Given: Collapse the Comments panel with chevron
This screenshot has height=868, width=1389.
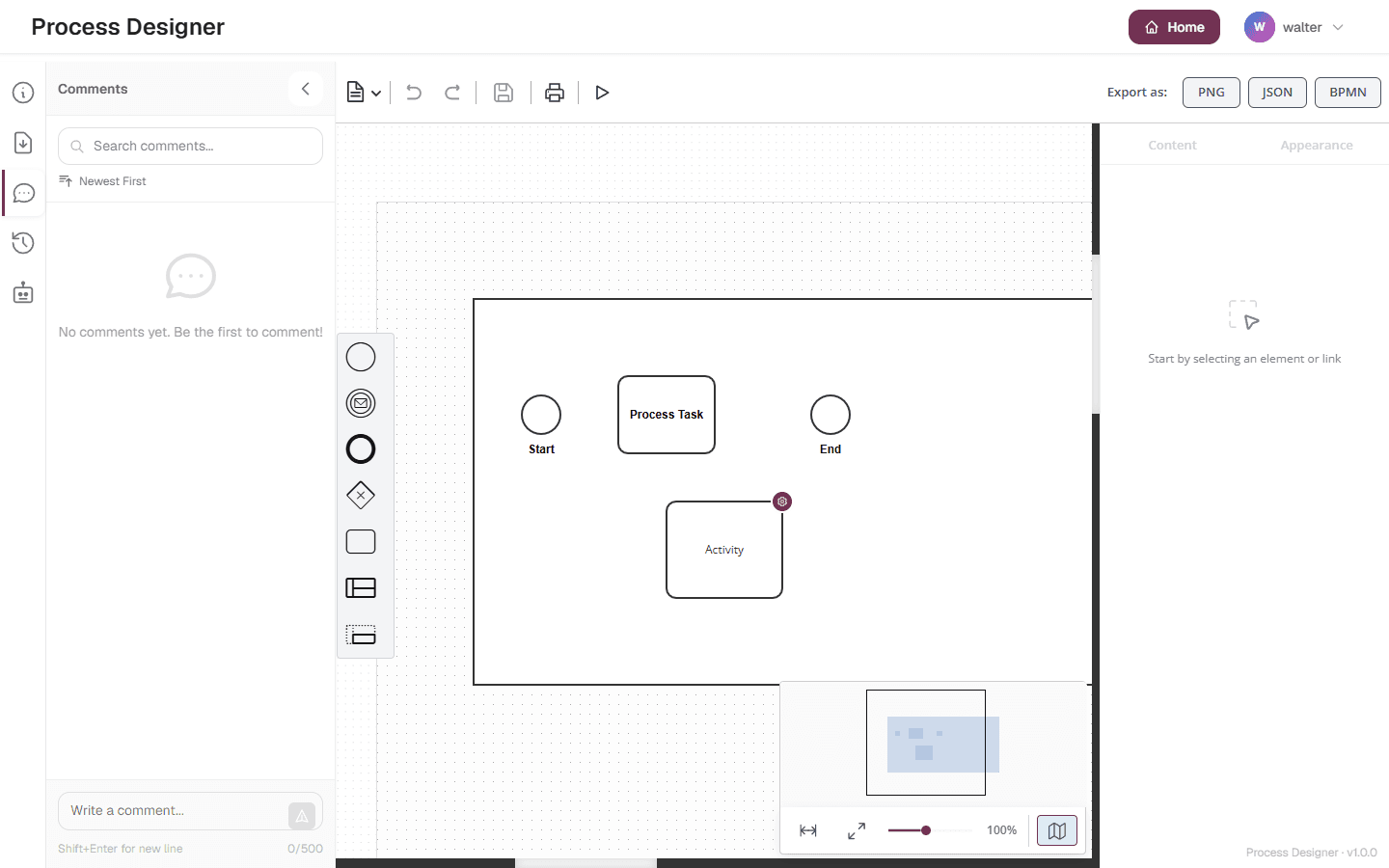Looking at the screenshot, I should click(x=306, y=89).
